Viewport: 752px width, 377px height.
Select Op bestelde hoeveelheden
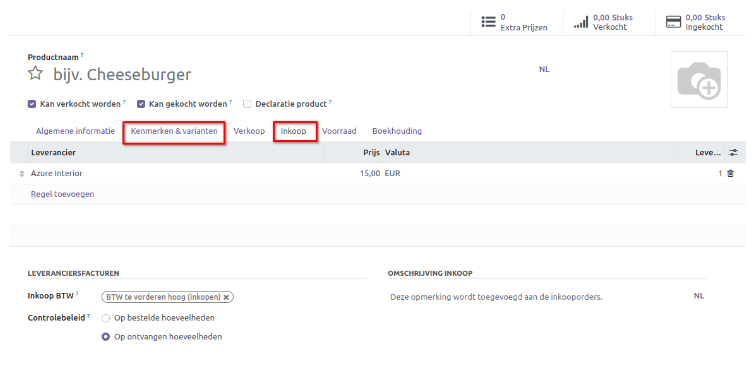click(106, 318)
